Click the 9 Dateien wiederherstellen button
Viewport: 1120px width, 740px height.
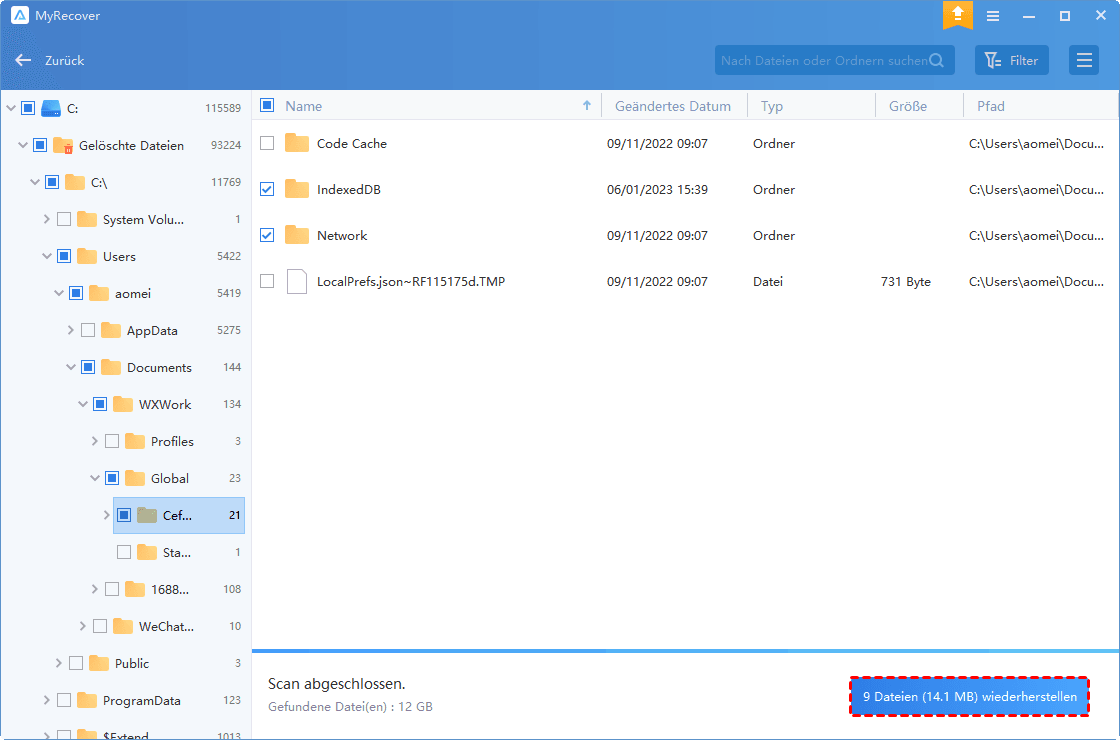pyautogui.click(x=969, y=697)
